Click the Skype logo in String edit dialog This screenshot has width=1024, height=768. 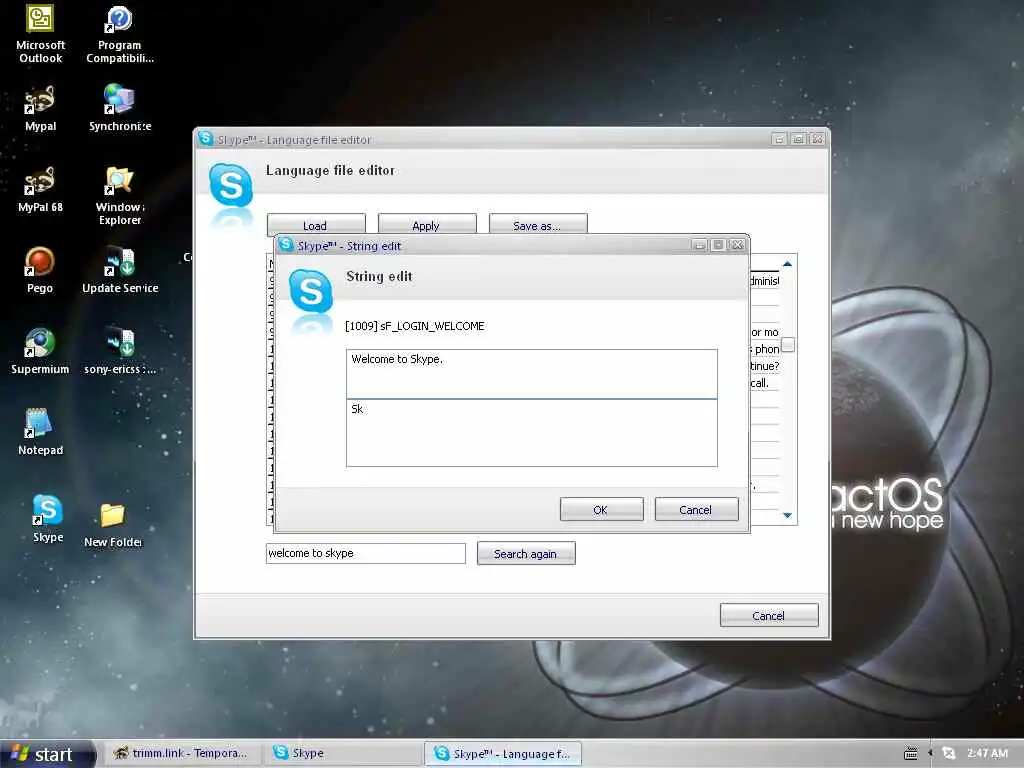311,291
